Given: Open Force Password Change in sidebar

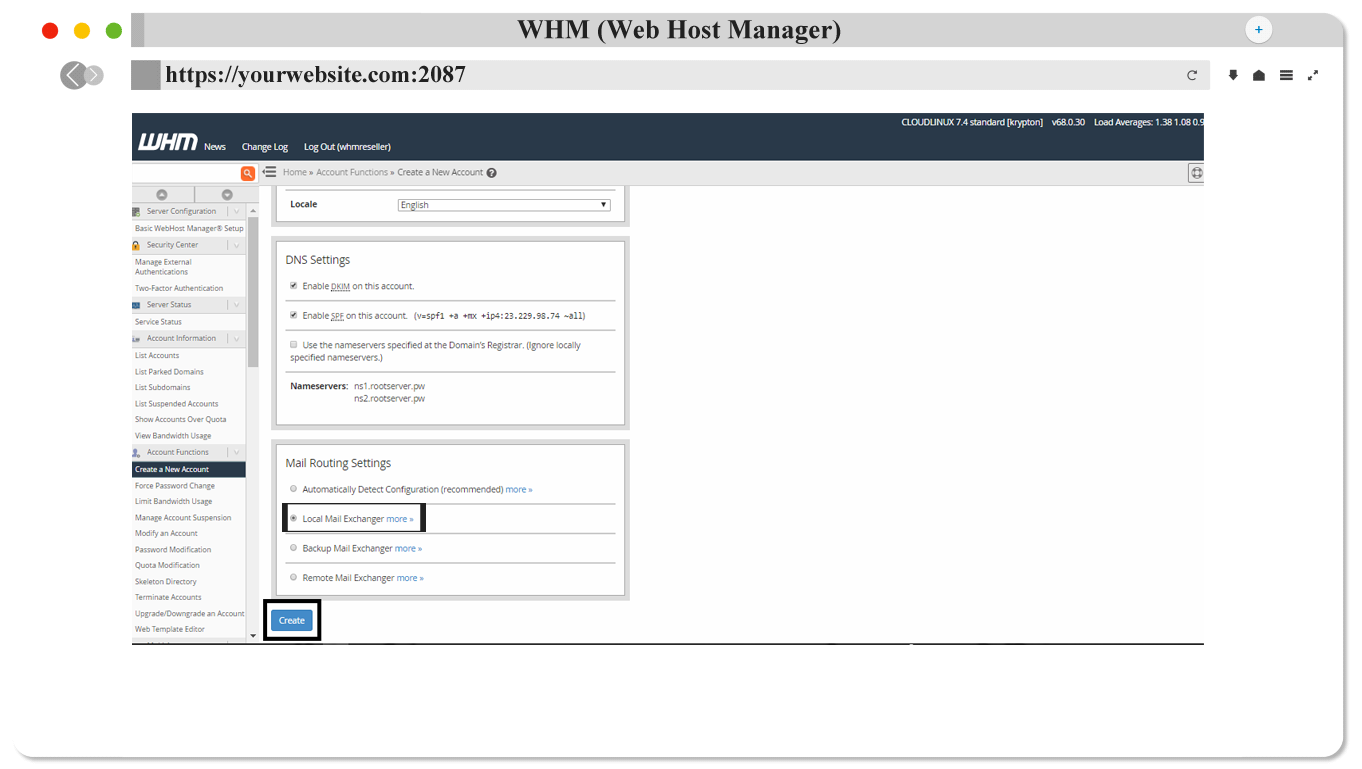Looking at the screenshot, I should (175, 486).
